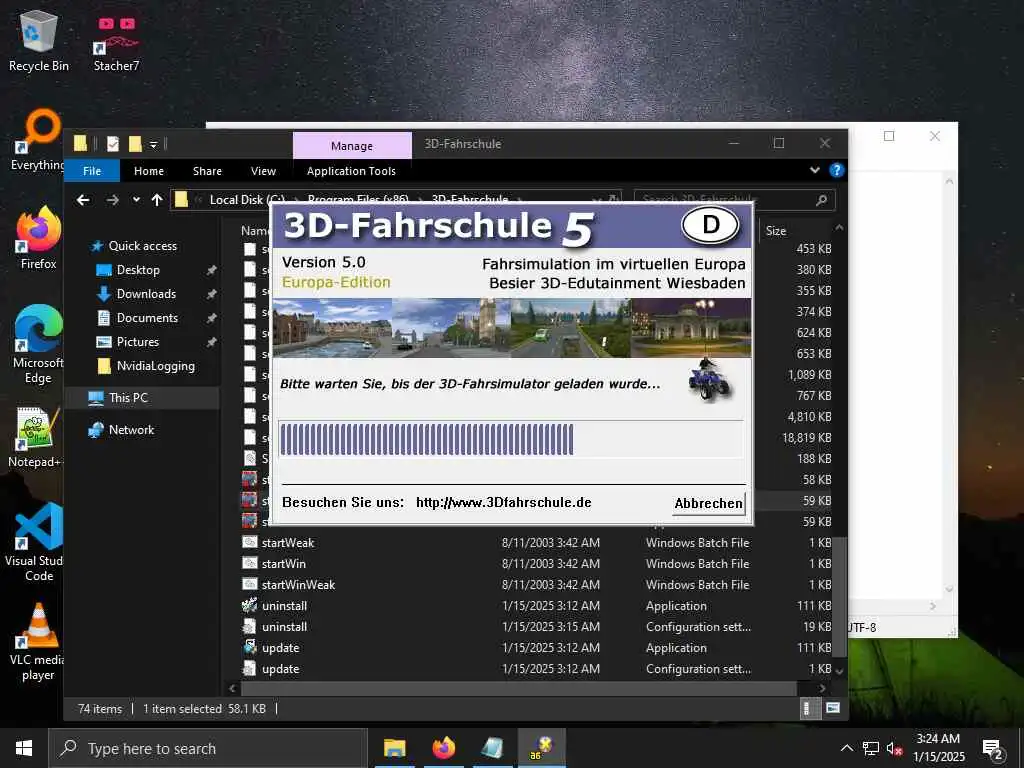The image size is (1024, 768).
Task: Select Downloads in the navigation pane
Action: pos(146,294)
